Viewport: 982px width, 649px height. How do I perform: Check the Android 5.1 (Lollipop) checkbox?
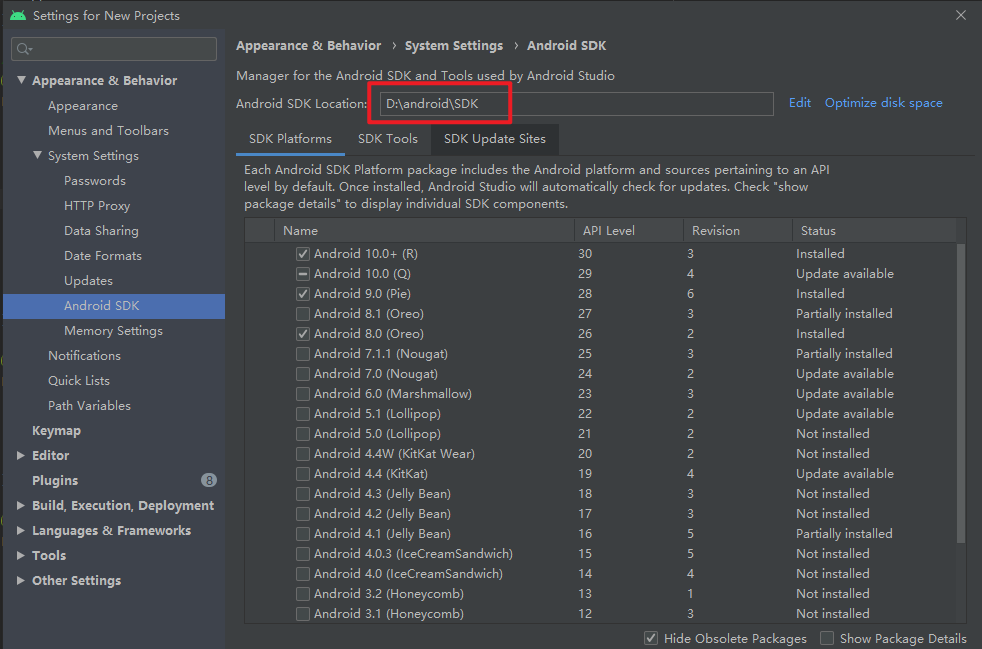pos(302,414)
